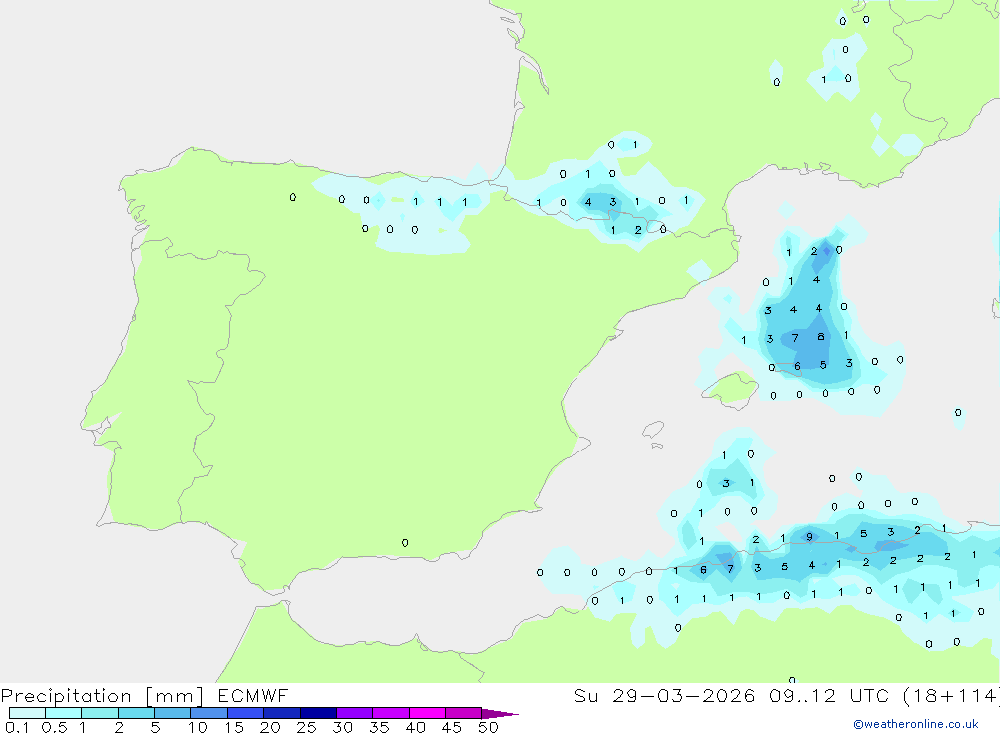Click the legend label '10'
This screenshot has width=1000, height=733.
pyautogui.click(x=198, y=727)
